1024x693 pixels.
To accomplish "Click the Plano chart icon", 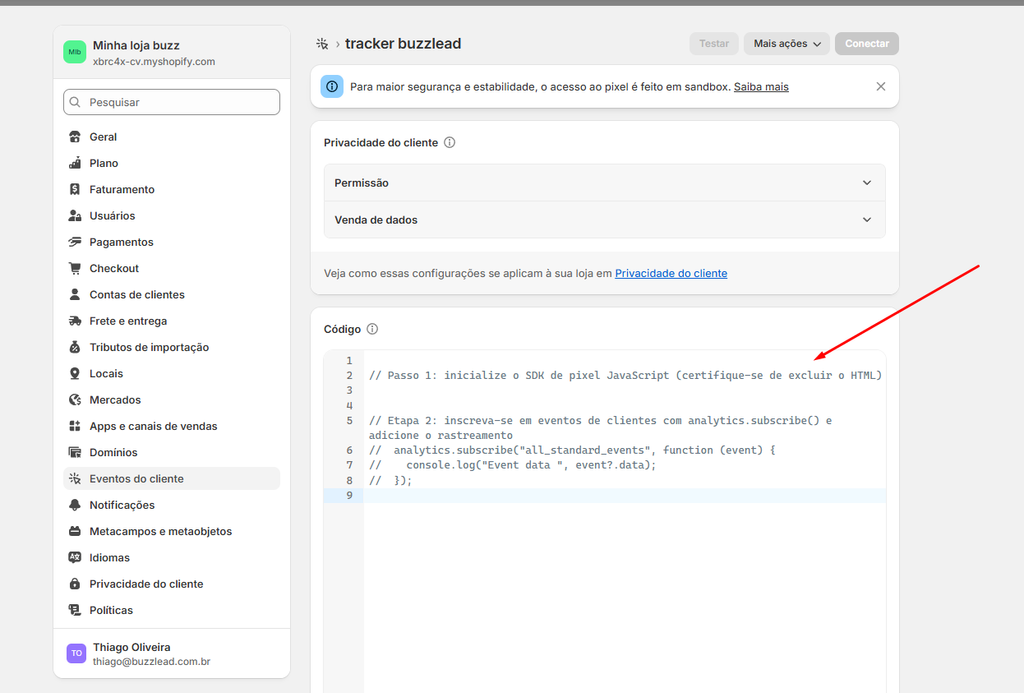I will click(x=75, y=163).
